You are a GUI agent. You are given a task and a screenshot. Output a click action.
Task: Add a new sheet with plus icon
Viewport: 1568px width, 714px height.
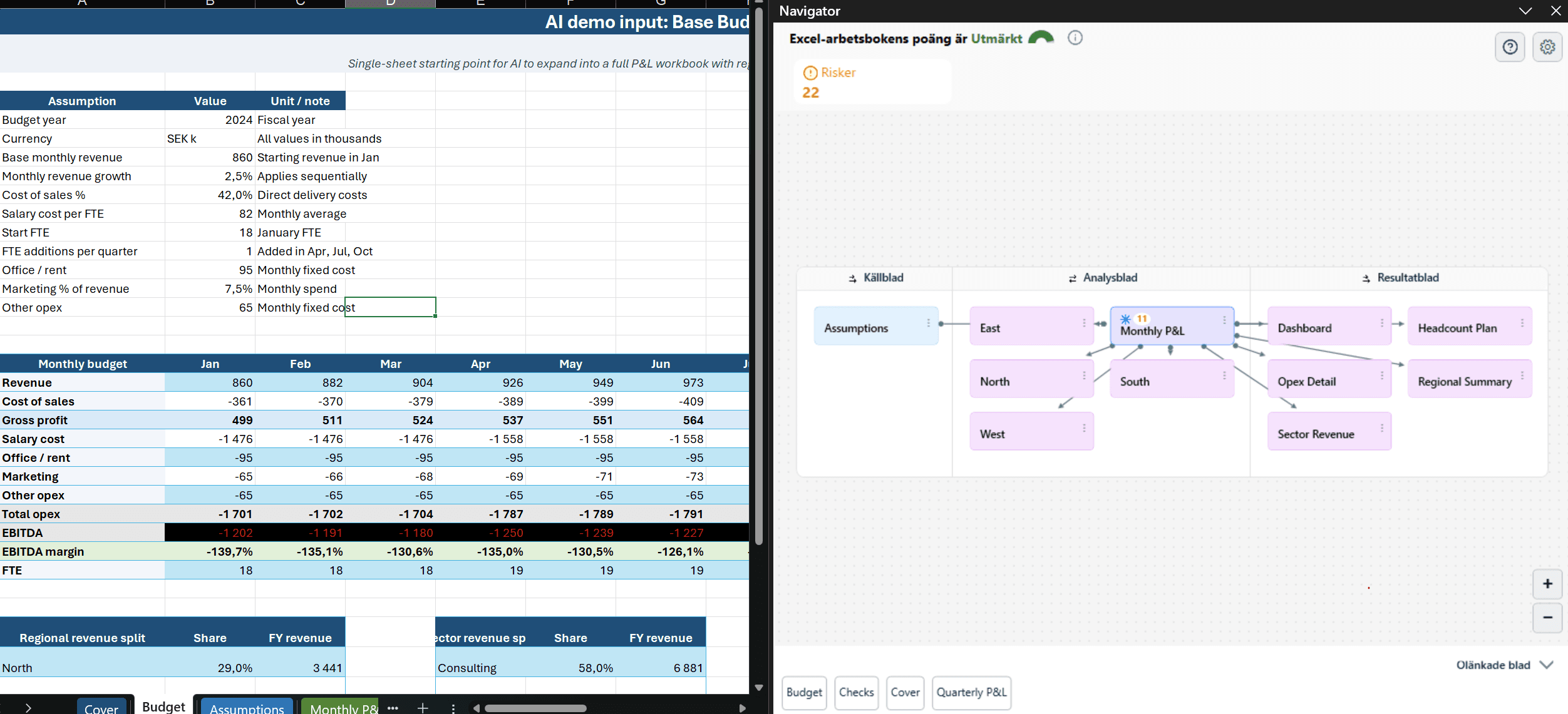[423, 708]
